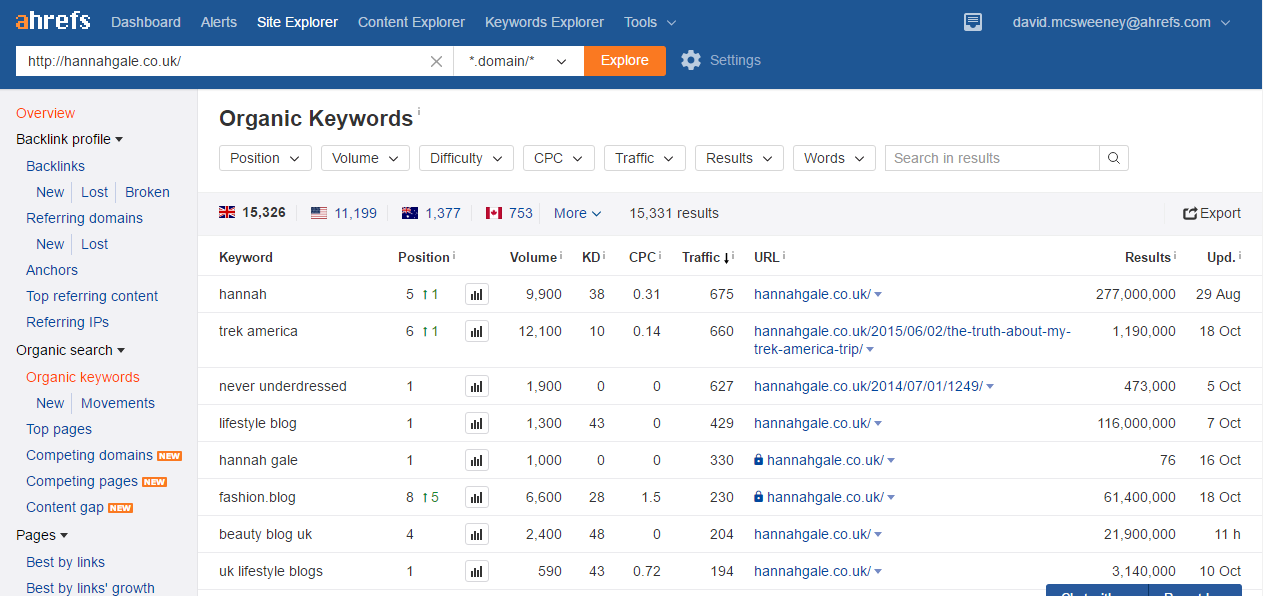Click the orange Explore button

[x=625, y=61]
